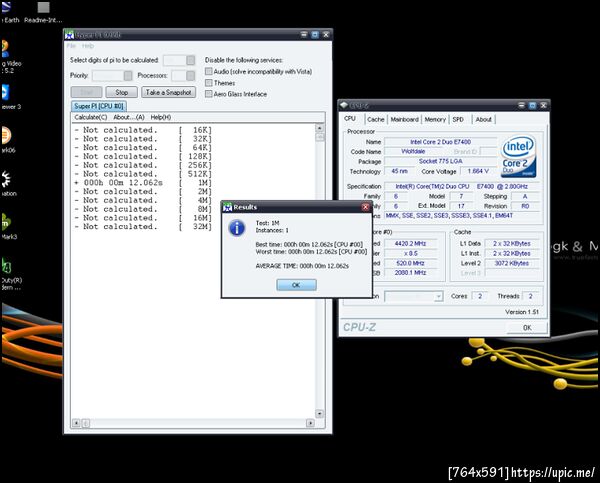
Task: Click the '4420.2 MHz' core speed value
Action: [x=411, y=243]
